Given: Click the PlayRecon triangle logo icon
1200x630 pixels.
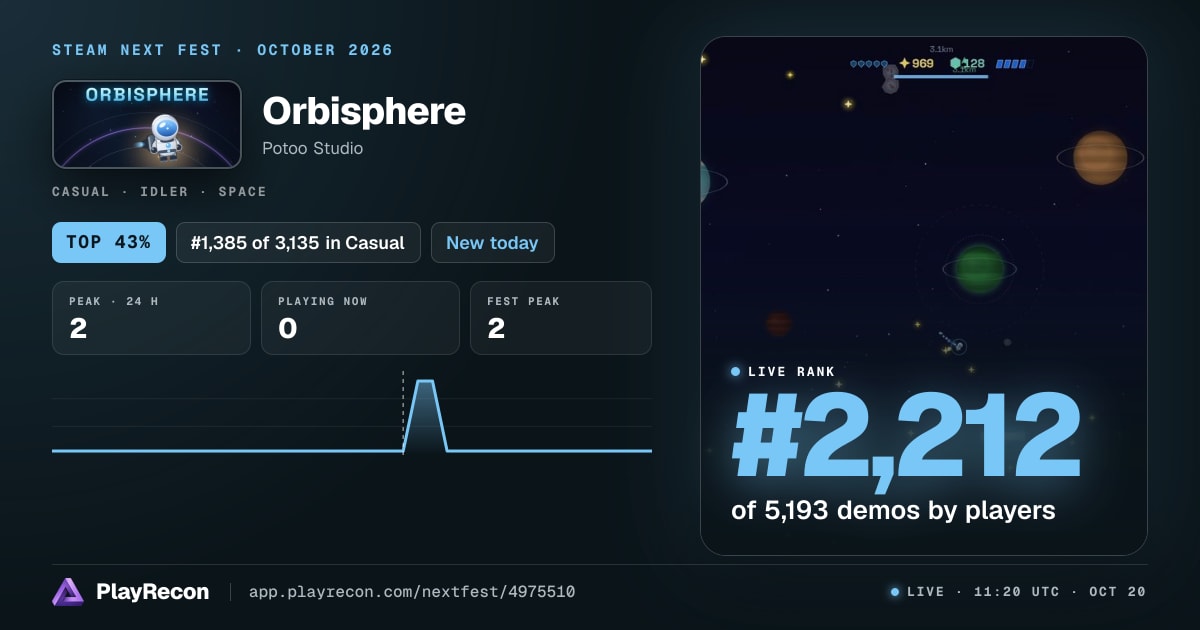Looking at the screenshot, I should (x=68, y=592).
